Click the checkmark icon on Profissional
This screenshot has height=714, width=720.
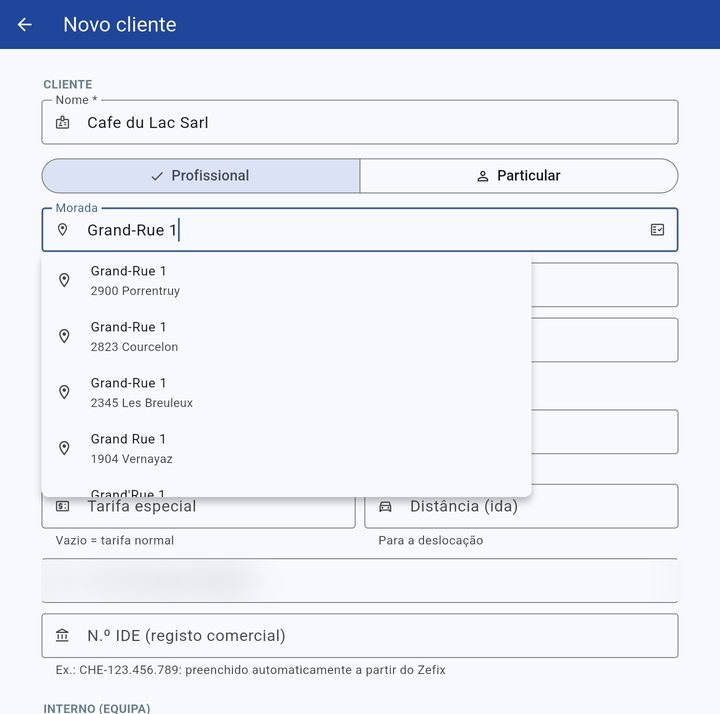click(x=157, y=176)
